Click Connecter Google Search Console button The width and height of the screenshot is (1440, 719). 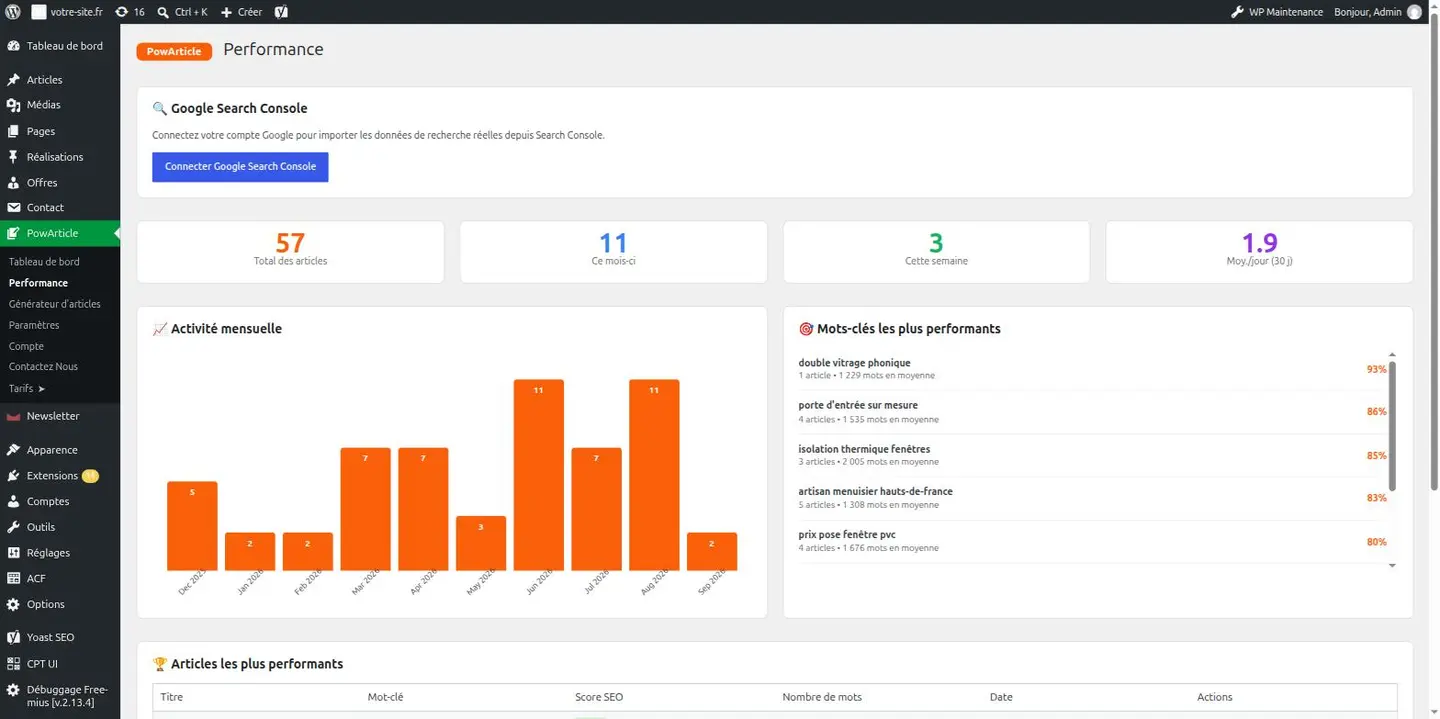(x=240, y=167)
